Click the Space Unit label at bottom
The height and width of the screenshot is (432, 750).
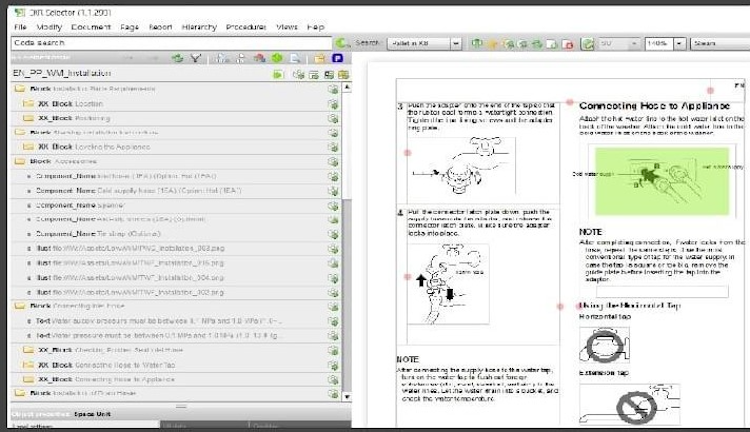pyautogui.click(x=92, y=414)
